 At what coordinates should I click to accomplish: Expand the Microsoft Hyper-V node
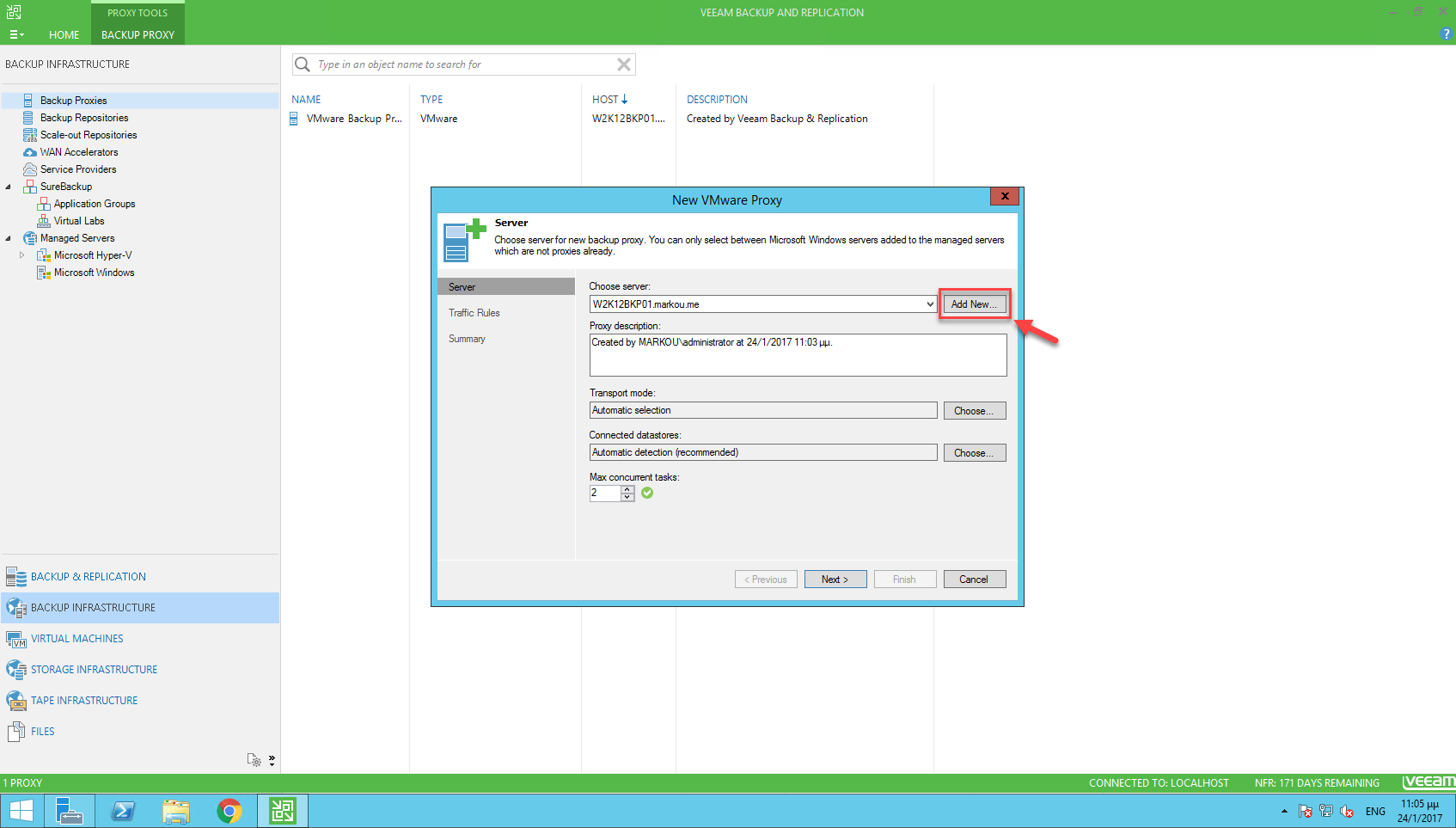[x=22, y=255]
